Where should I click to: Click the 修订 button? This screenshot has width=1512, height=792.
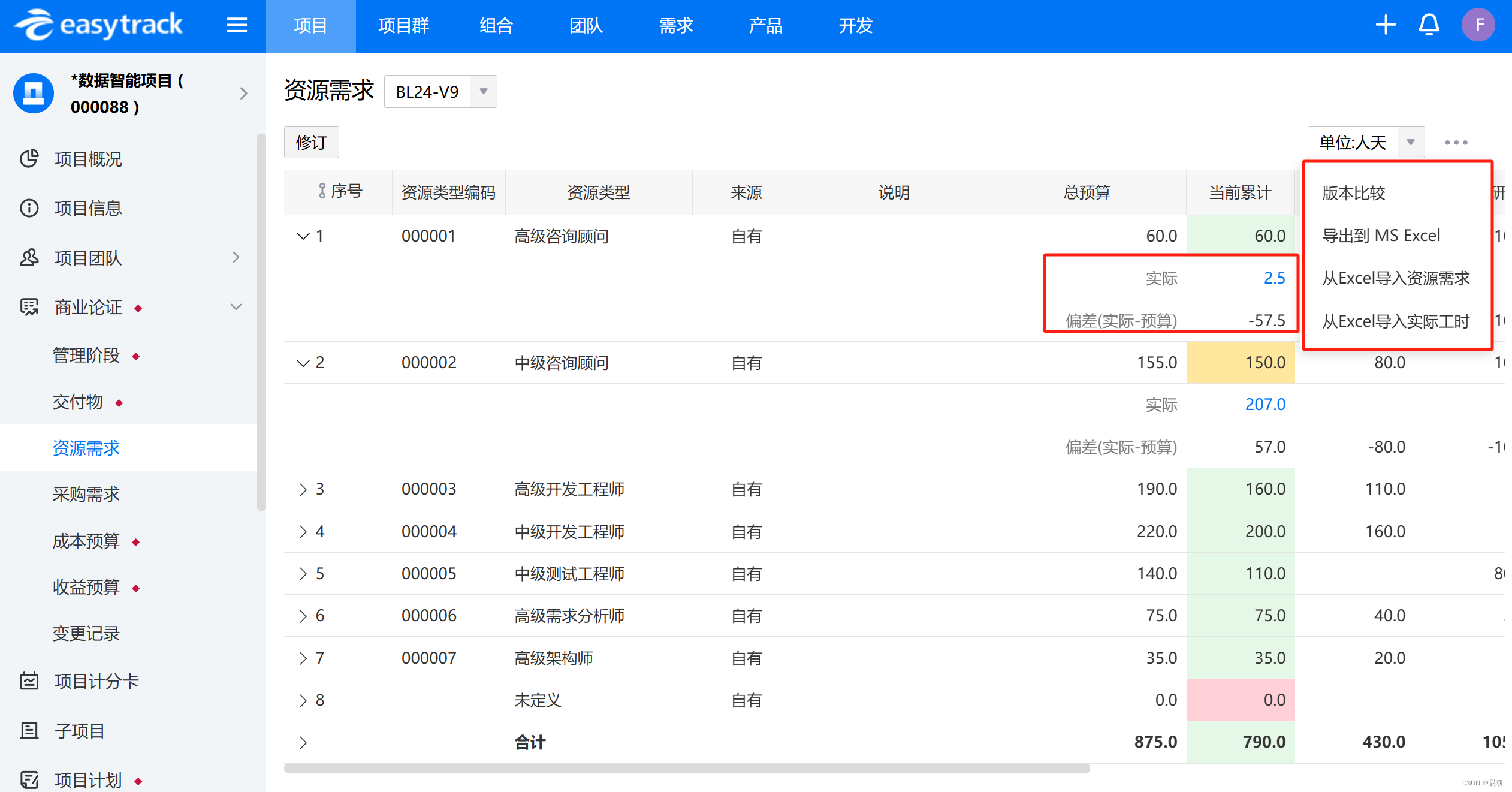[311, 142]
